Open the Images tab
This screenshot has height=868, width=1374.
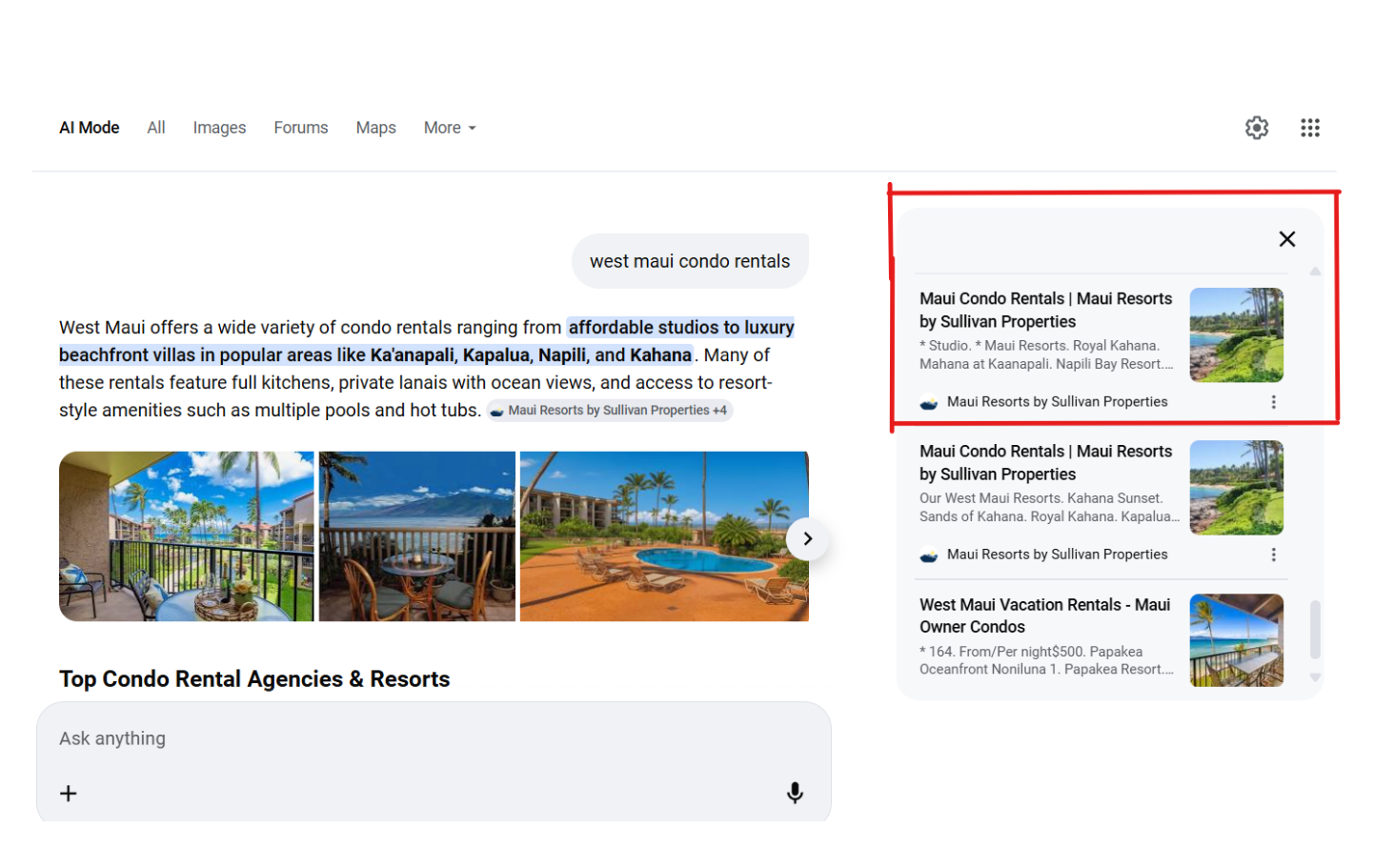[x=219, y=128]
